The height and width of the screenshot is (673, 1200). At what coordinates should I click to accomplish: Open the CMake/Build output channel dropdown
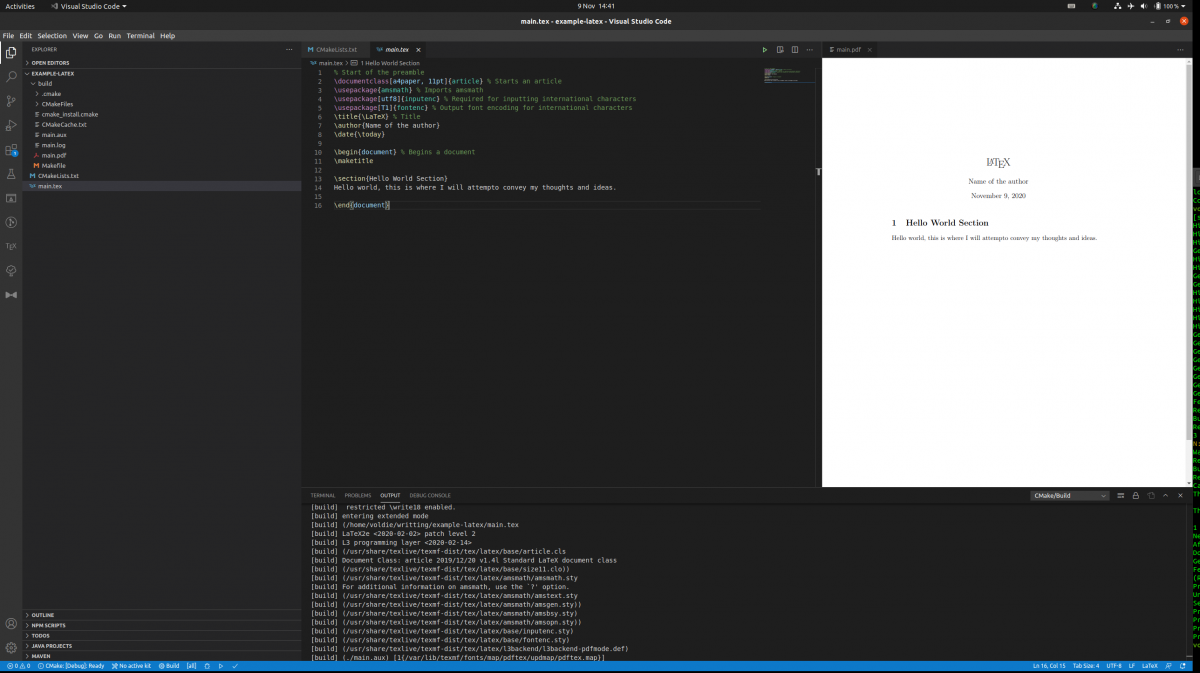1070,495
